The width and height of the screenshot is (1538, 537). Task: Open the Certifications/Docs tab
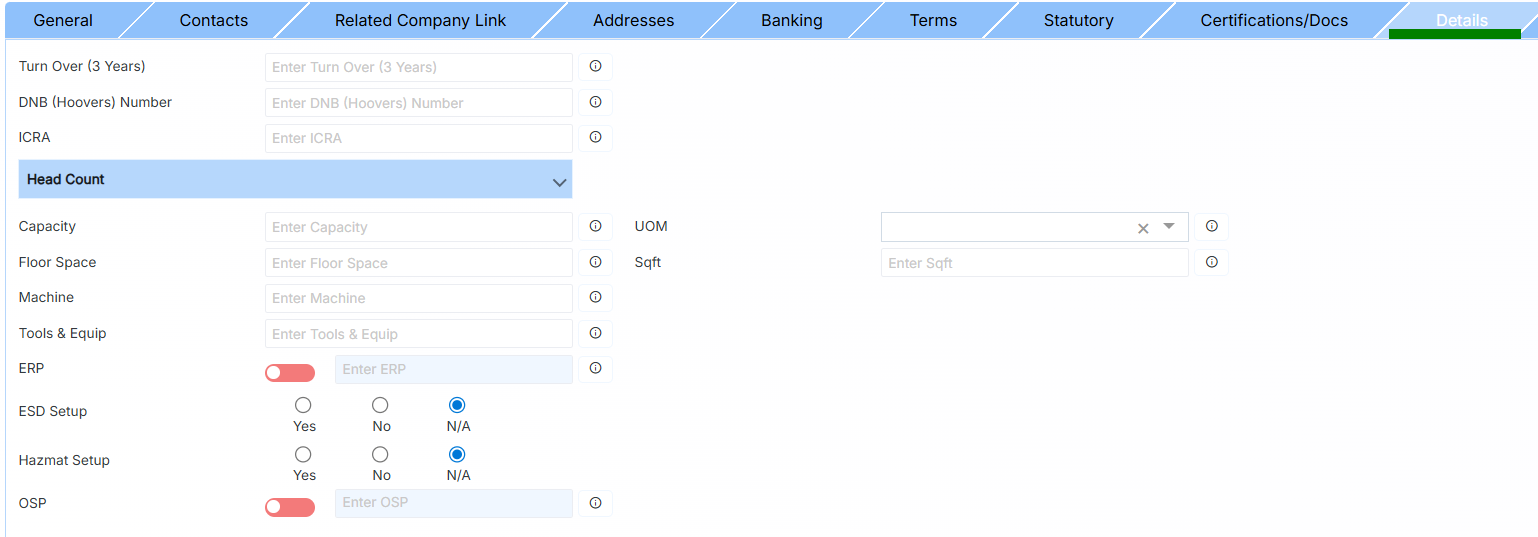1273,20
